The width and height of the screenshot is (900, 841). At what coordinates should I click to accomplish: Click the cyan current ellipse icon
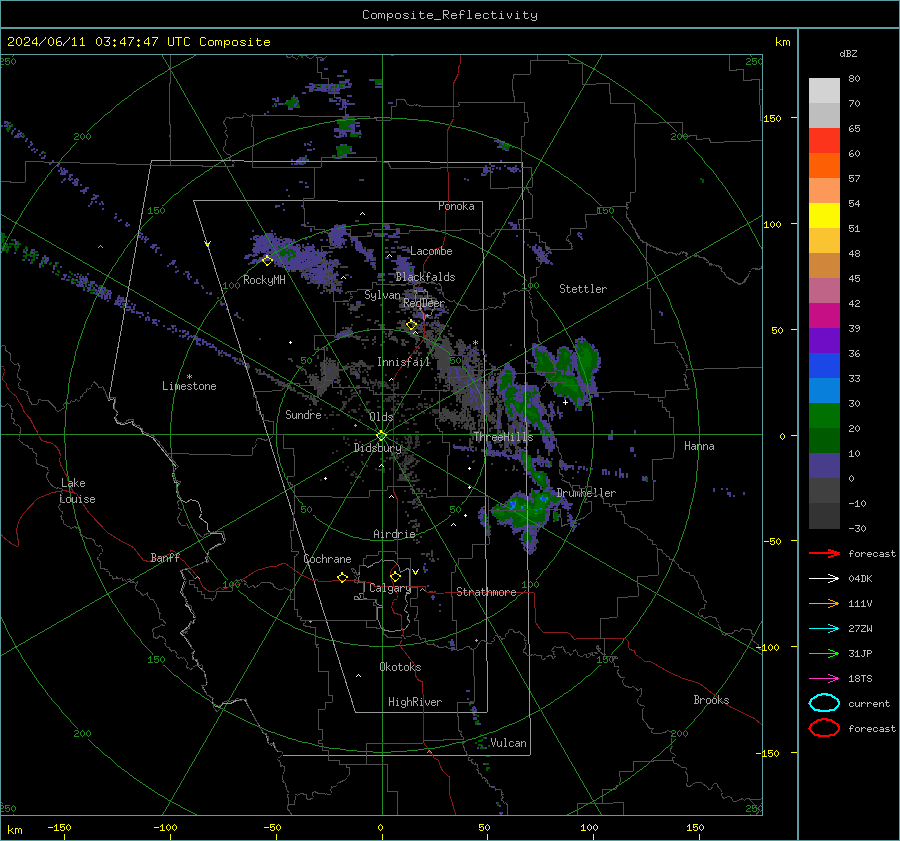click(x=824, y=703)
